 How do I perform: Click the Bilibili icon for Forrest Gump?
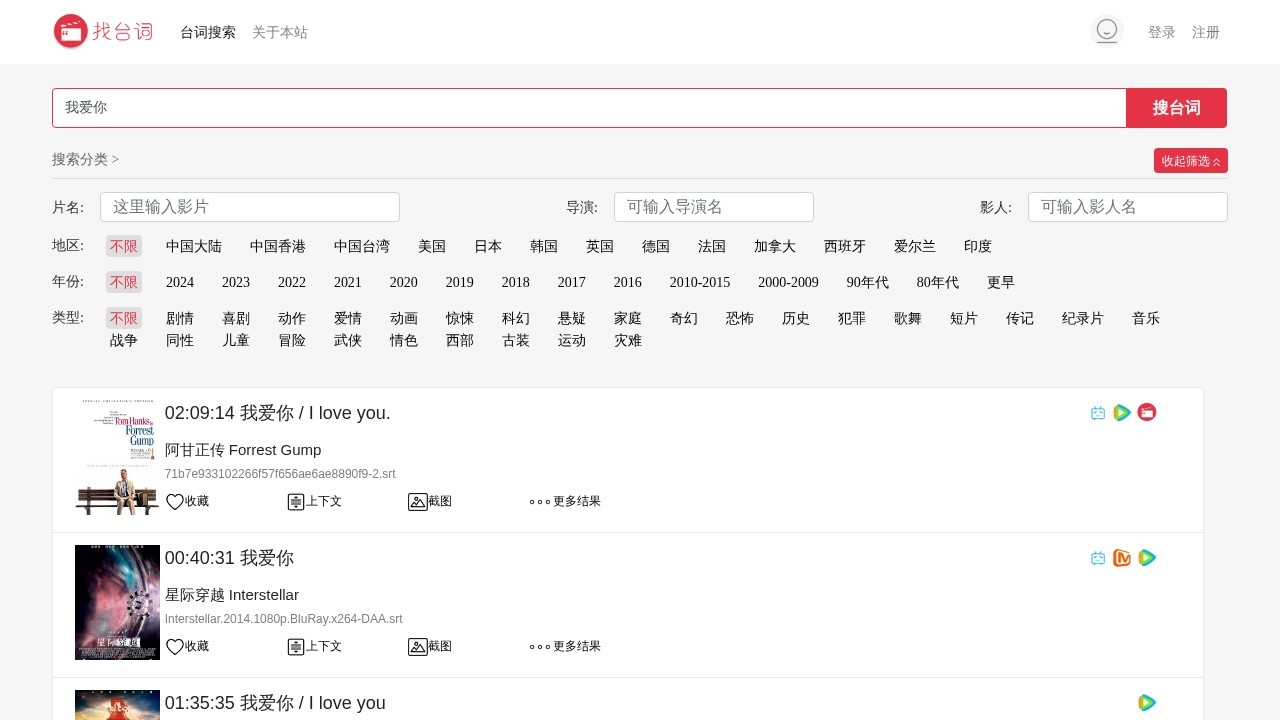click(1098, 413)
